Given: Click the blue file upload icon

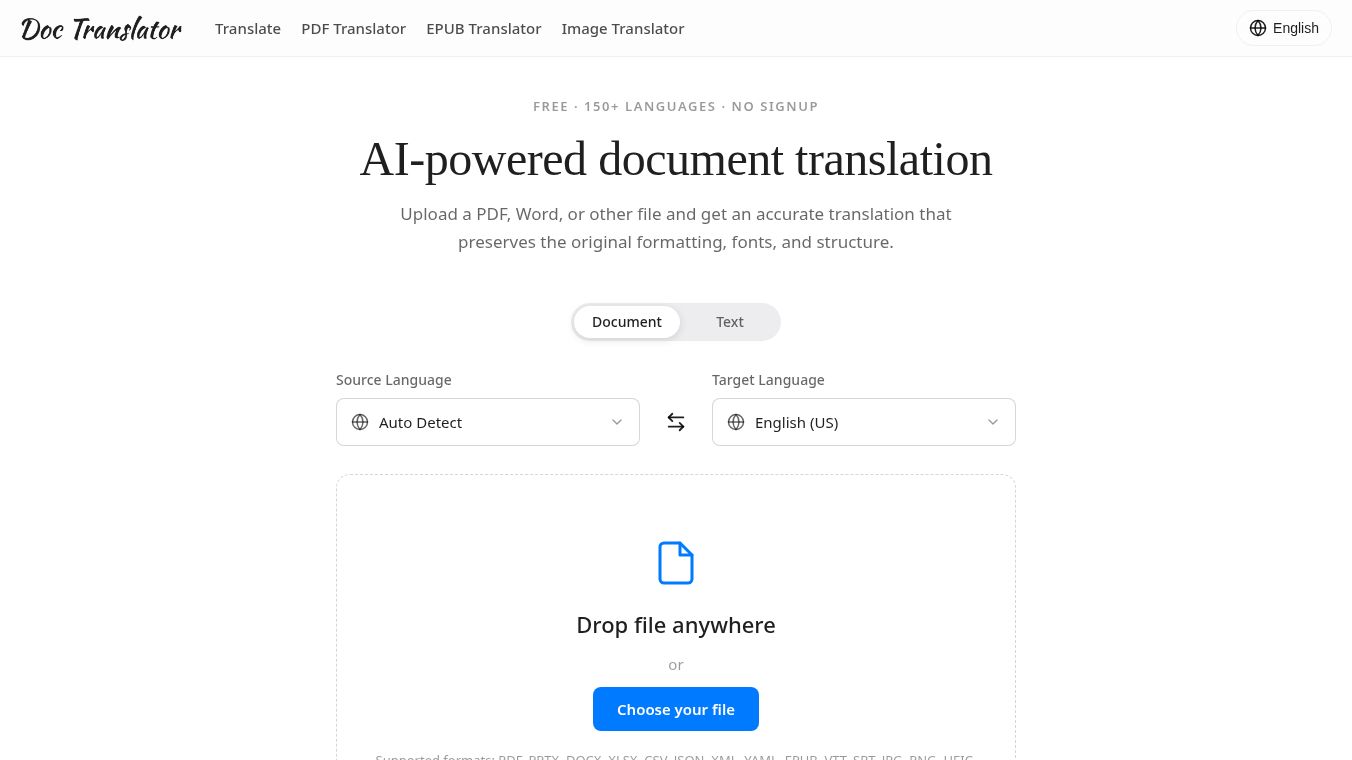Looking at the screenshot, I should pos(676,563).
